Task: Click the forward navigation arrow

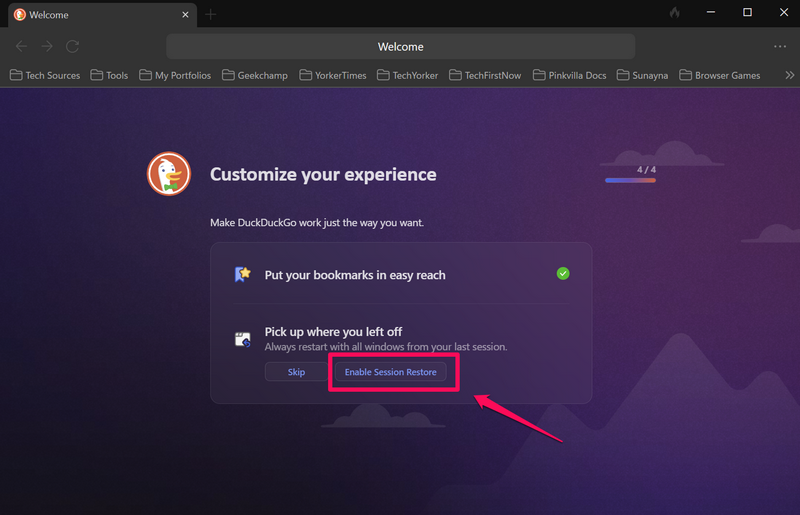Action: [47, 47]
